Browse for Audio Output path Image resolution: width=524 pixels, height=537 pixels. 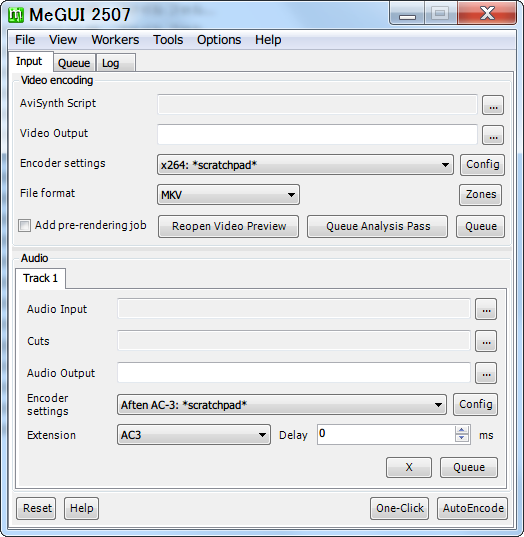click(486, 373)
